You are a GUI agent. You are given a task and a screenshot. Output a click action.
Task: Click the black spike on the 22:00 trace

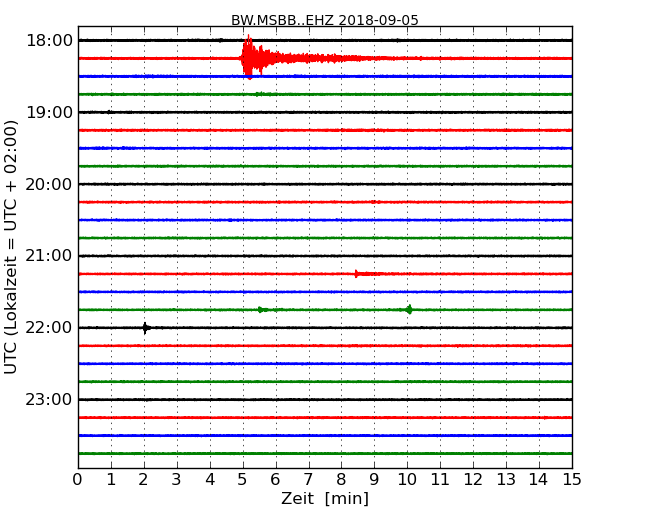pos(145,327)
